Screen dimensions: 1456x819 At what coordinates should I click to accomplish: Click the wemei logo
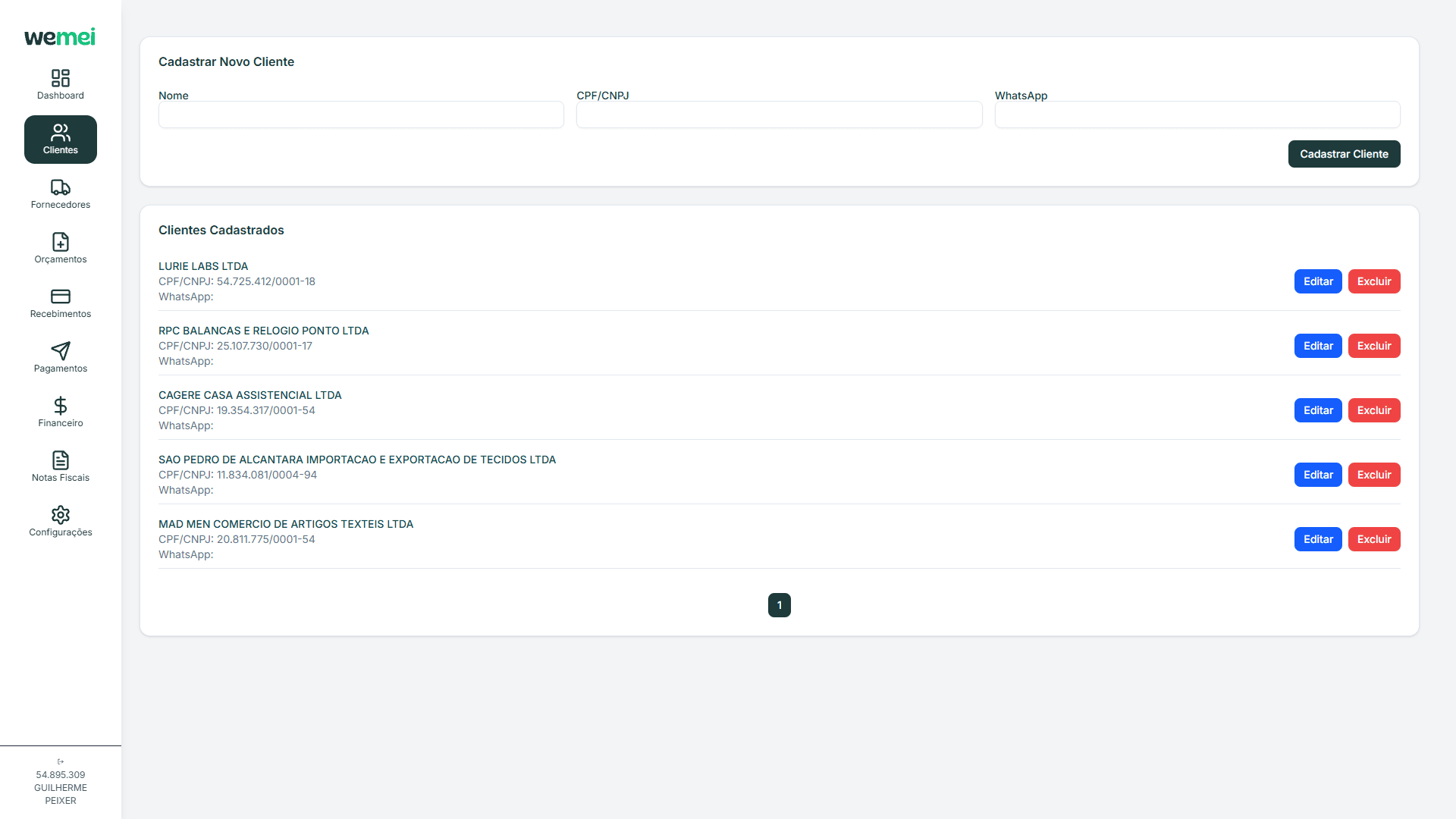60,37
